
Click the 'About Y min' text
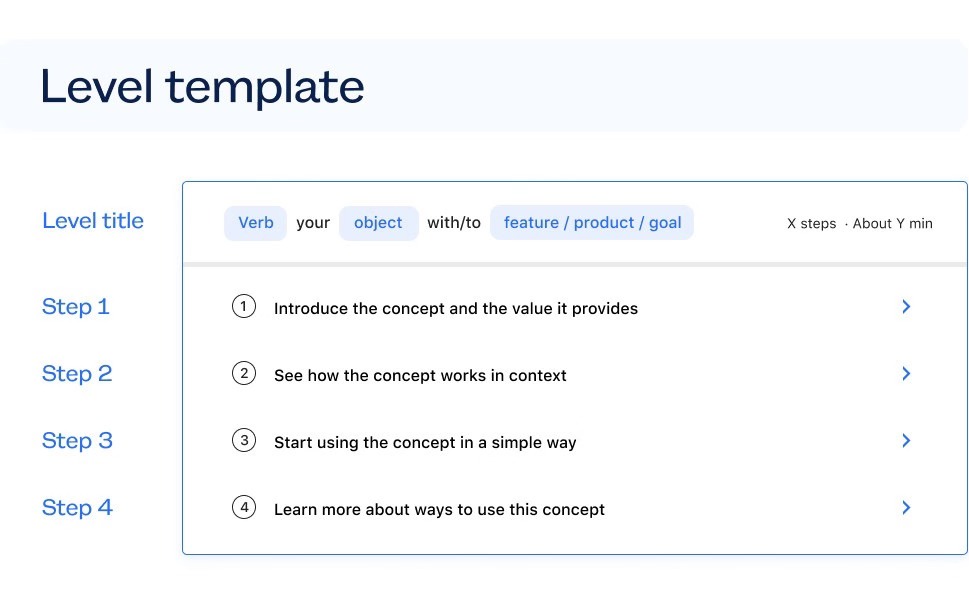point(892,224)
